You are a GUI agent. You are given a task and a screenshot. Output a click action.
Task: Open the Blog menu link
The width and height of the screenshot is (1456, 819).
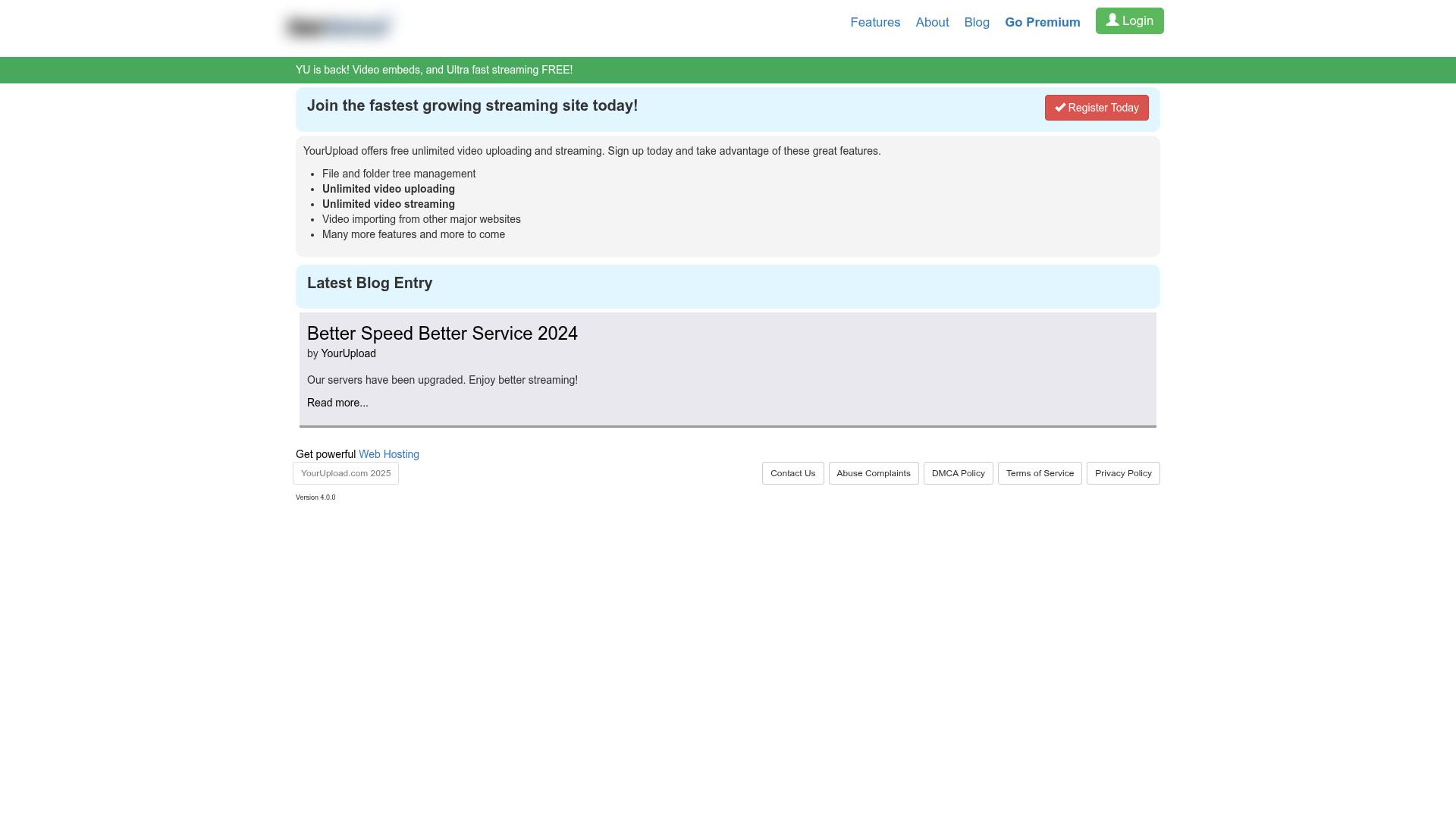click(977, 23)
